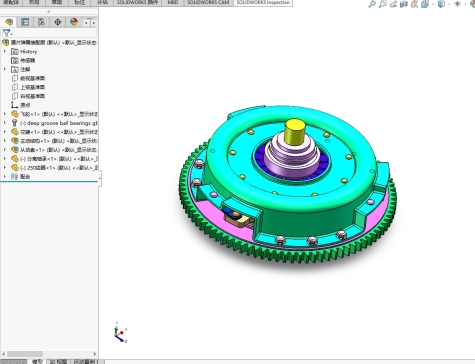The height and width of the screenshot is (364, 475).
Task: Click the next panel-tabs arrow
Action: coord(94,23)
